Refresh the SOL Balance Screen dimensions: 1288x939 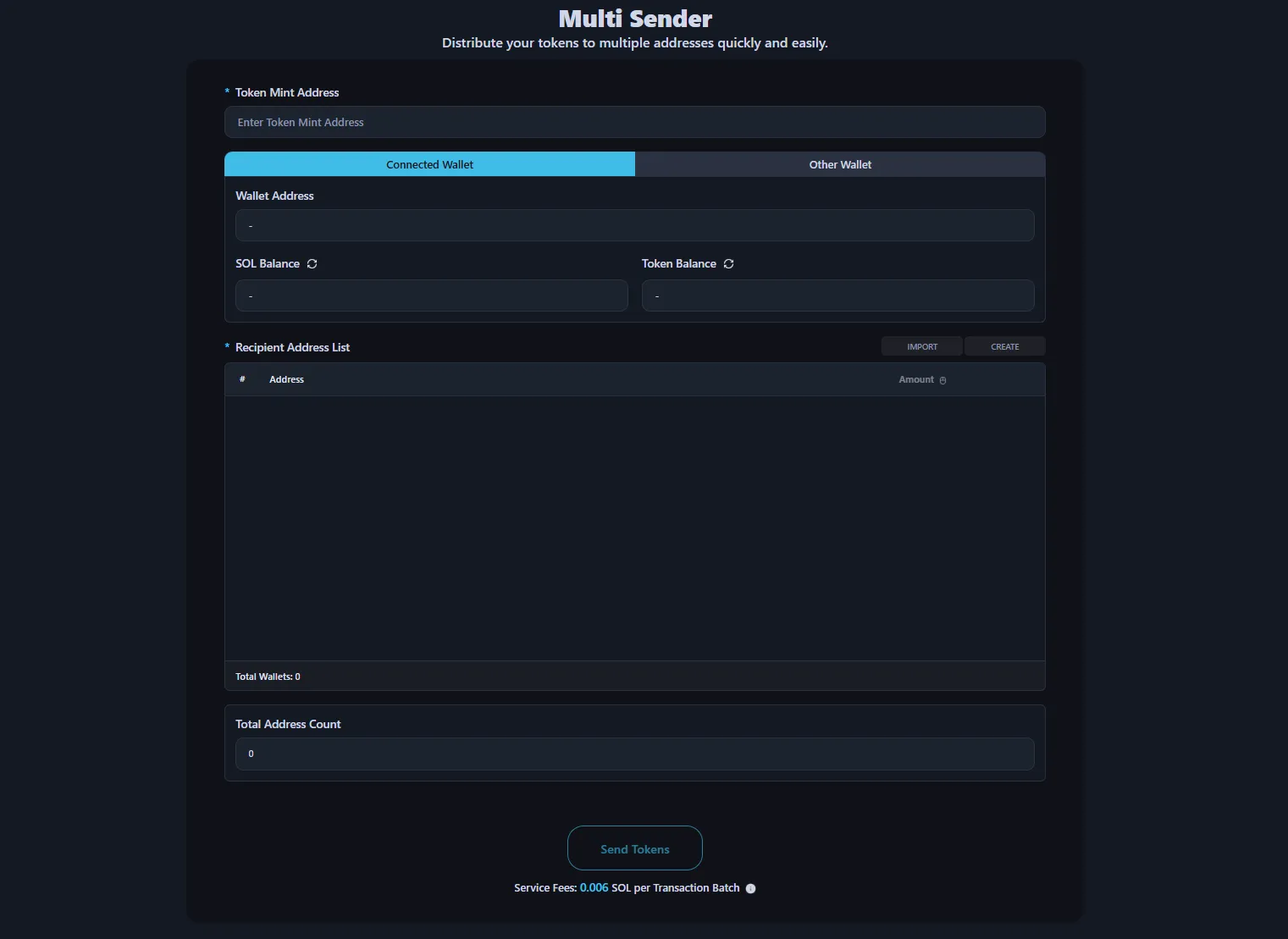pyautogui.click(x=312, y=264)
